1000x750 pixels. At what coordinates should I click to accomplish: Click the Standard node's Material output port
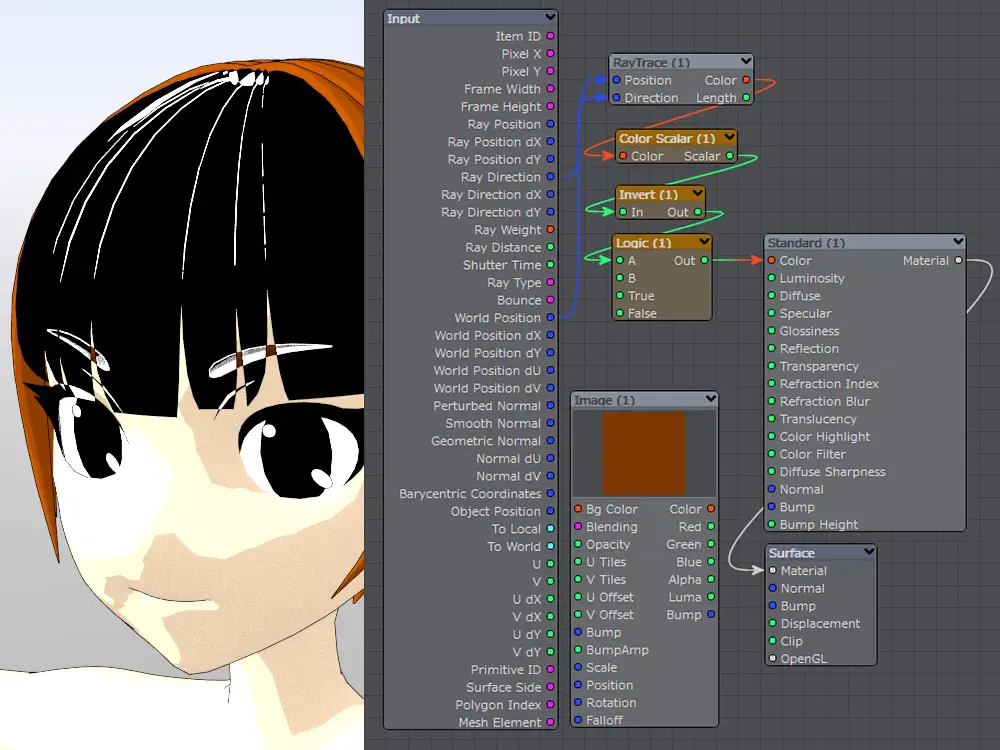pos(957,261)
